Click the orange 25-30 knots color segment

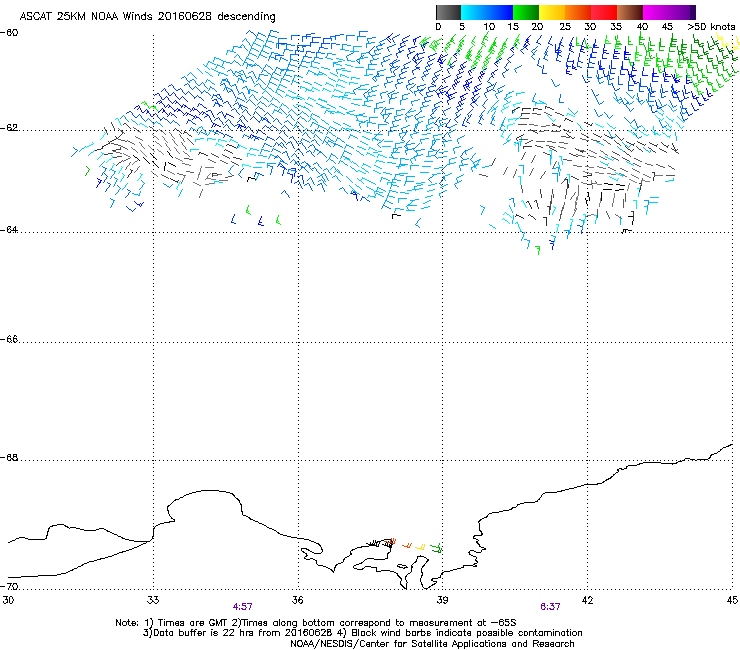578,12
